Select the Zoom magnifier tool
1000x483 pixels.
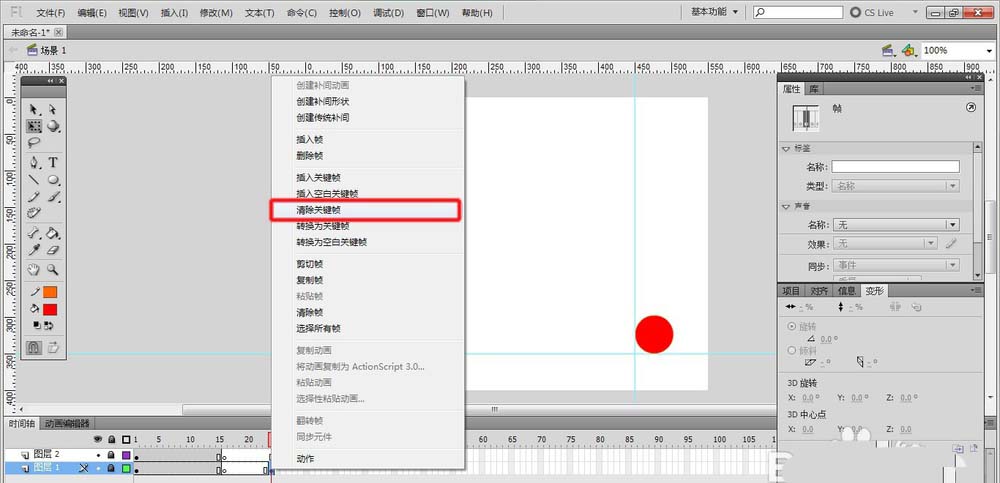54,269
